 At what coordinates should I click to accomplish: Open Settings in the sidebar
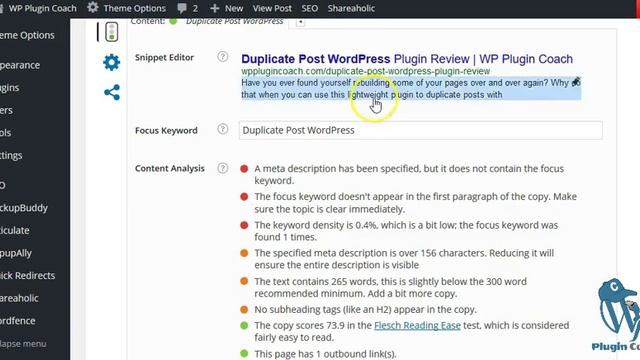tap(11, 156)
